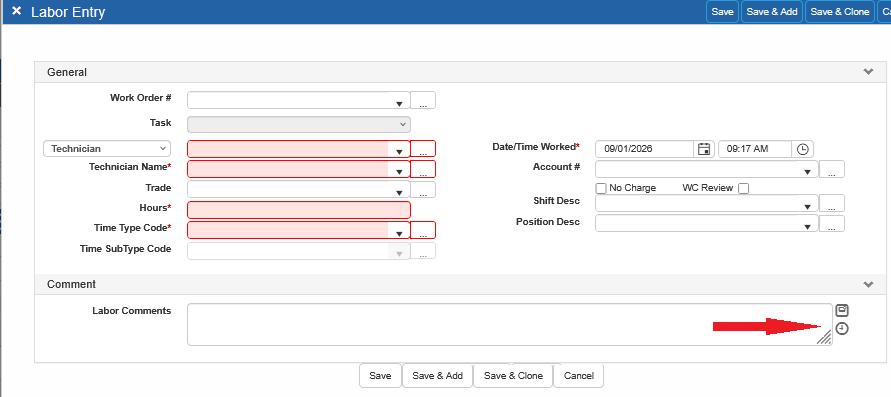The image size is (891, 397).
Task: Enable the No Charge checkbox
Action: coord(601,188)
